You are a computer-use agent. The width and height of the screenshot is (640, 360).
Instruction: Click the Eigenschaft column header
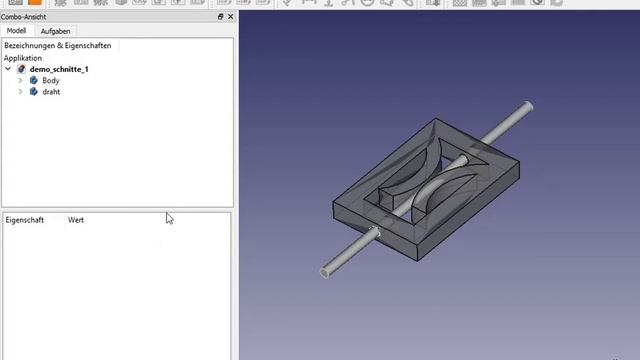24,220
